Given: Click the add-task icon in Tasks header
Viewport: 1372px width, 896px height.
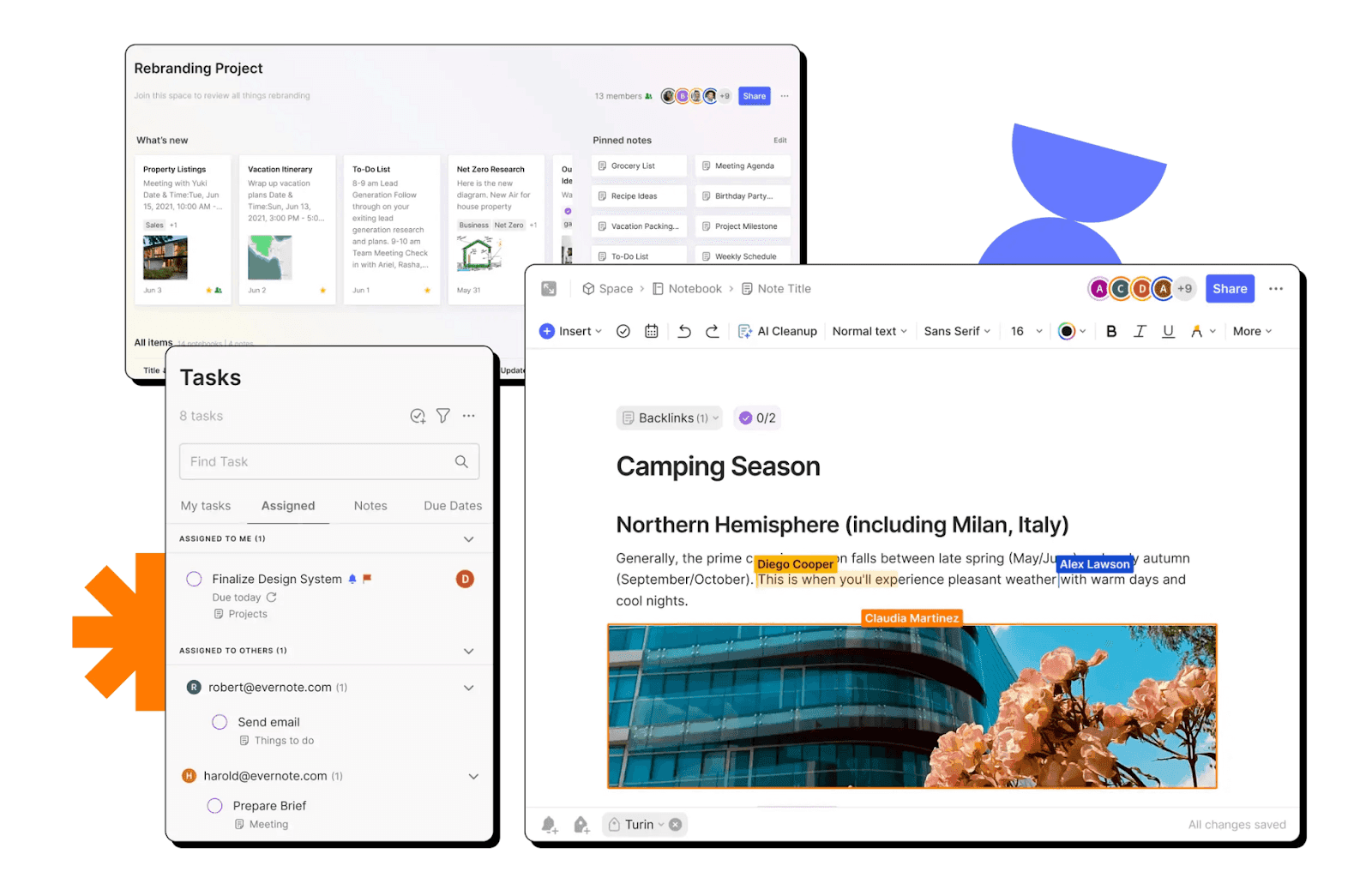Looking at the screenshot, I should 418,416.
